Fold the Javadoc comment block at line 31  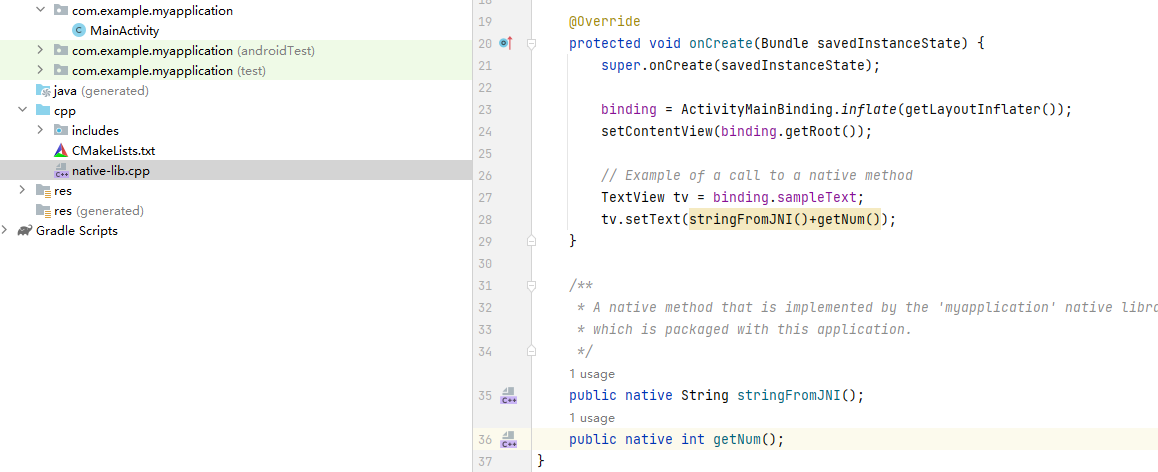pos(532,286)
